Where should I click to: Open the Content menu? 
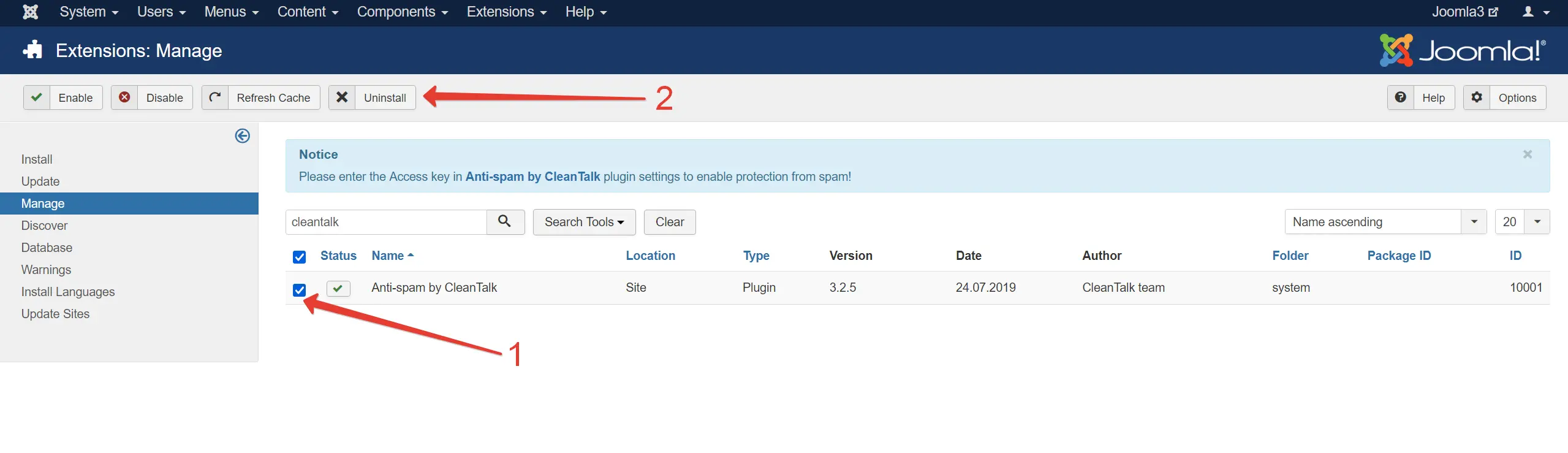coord(308,12)
